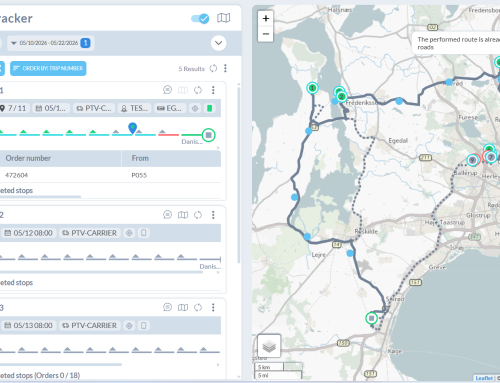Show trip 1 on map icon
The width and height of the screenshot is (500, 383).
[x=183, y=90]
